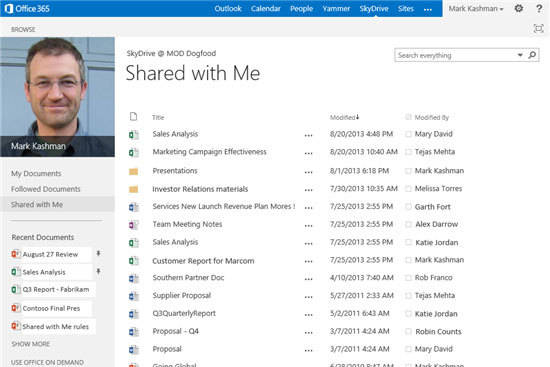The height and width of the screenshot is (367, 550).
Task: Click folder icon beside Investor Relations materials
Action: click(133, 189)
